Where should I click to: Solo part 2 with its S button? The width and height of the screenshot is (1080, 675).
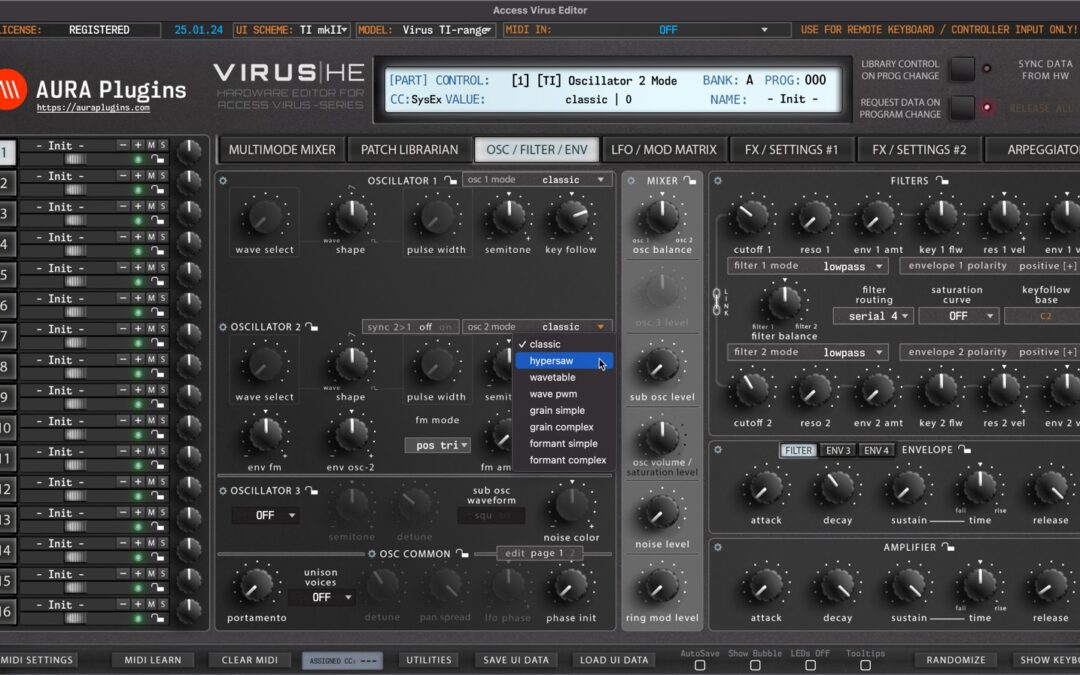pyautogui.click(x=164, y=177)
